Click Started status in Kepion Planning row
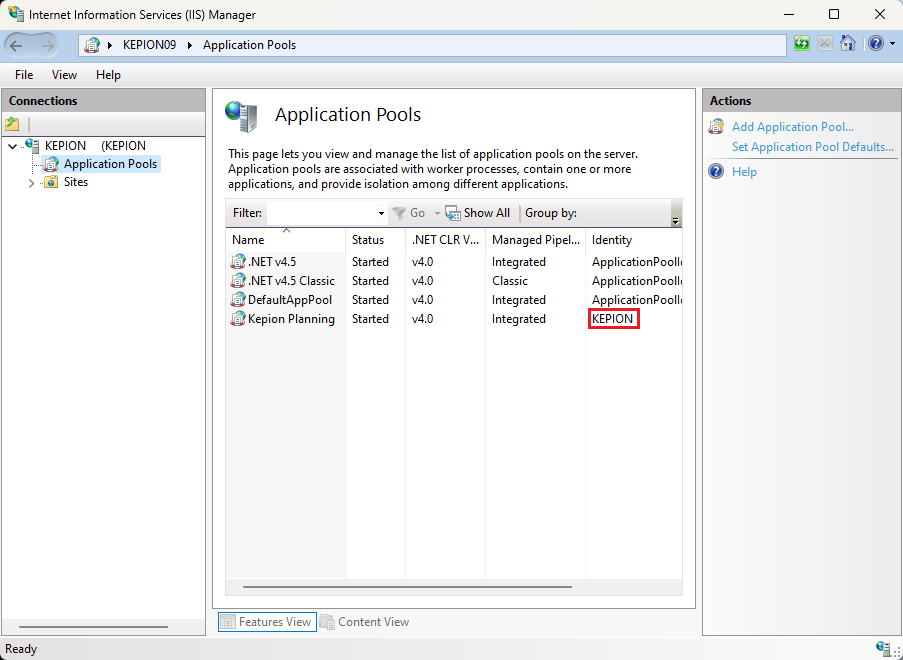The height and width of the screenshot is (660, 903). [x=370, y=318]
